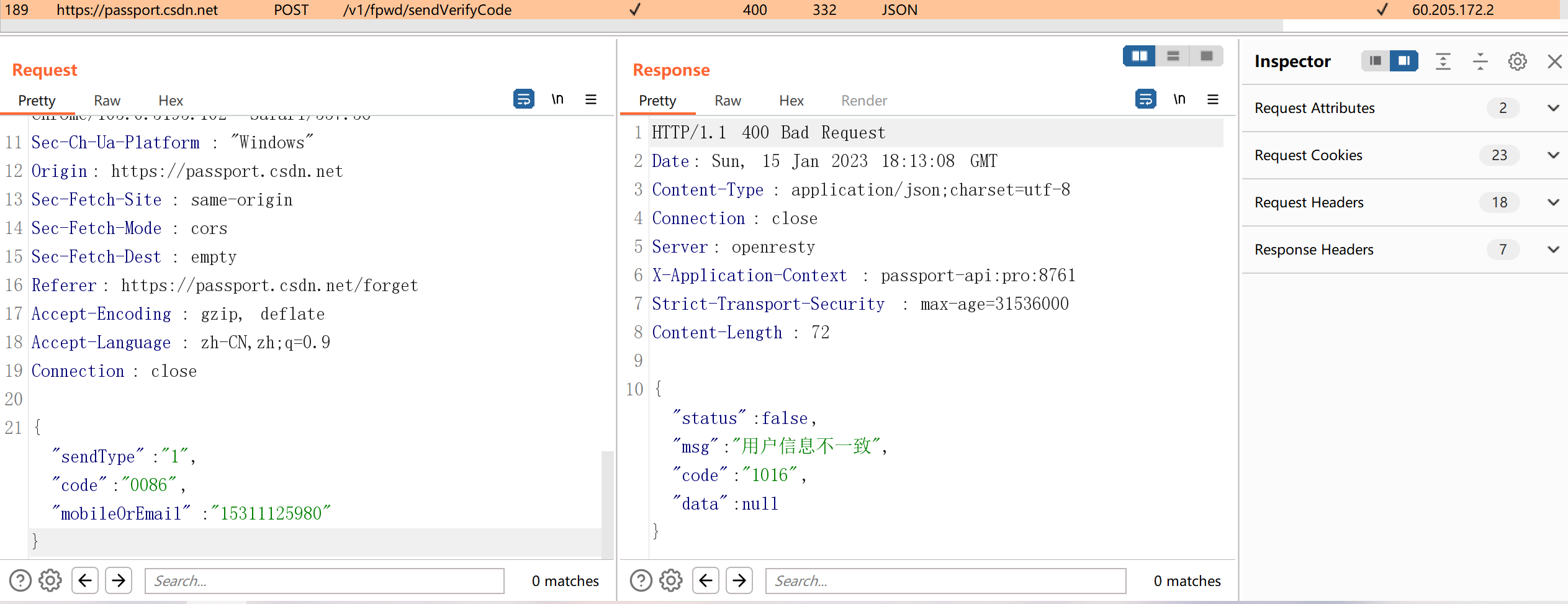Expand Request Headers section
Viewport: 1568px width, 604px height.
click(x=1554, y=202)
